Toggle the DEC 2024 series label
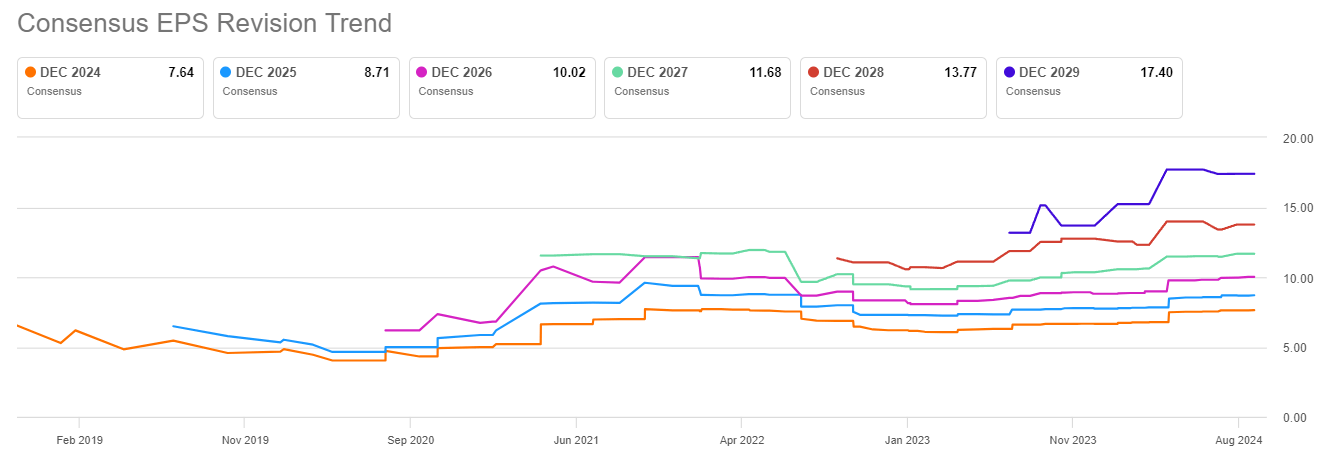This screenshot has height=469, width=1328. click(70, 72)
